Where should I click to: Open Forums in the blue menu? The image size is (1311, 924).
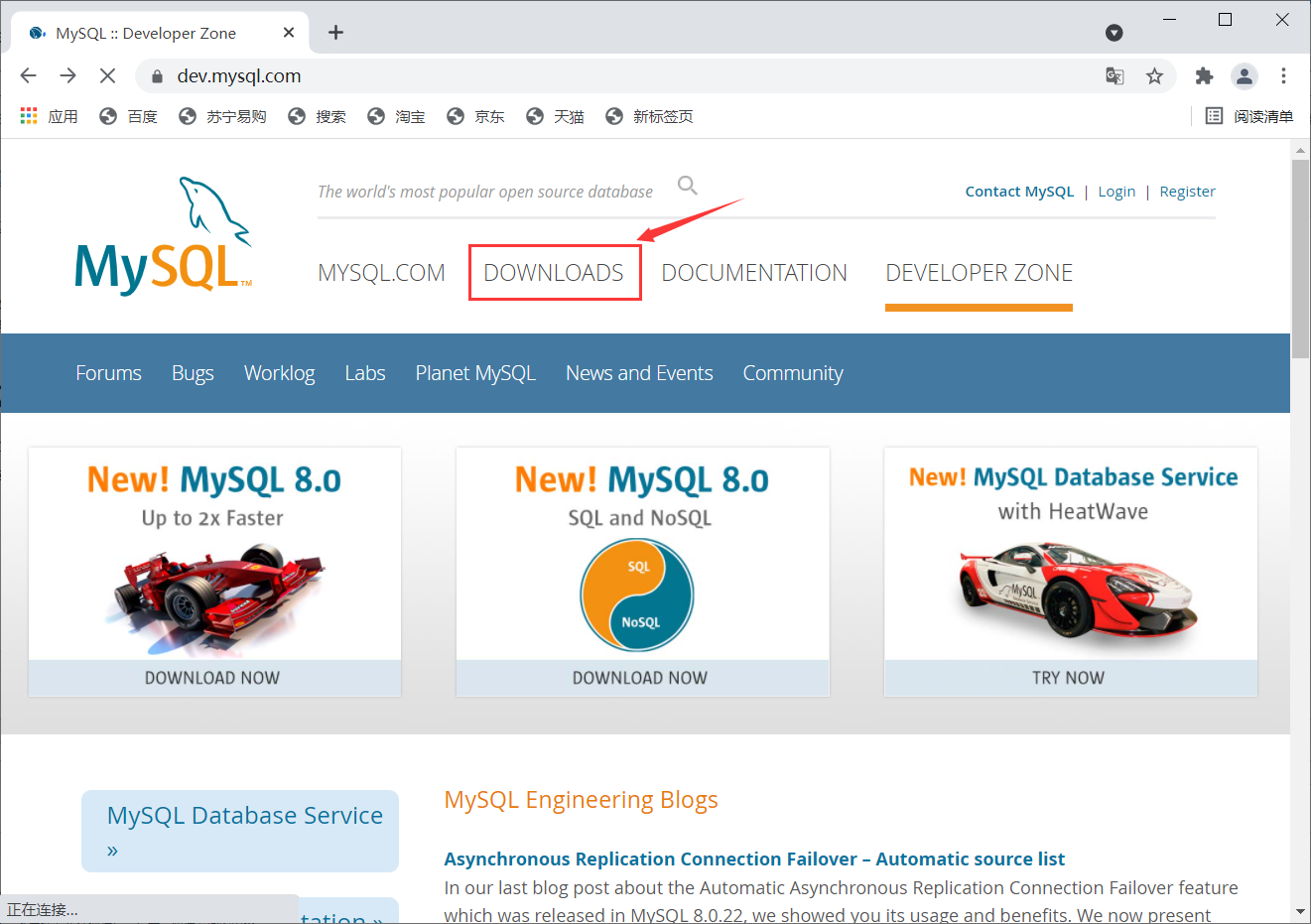tap(108, 373)
